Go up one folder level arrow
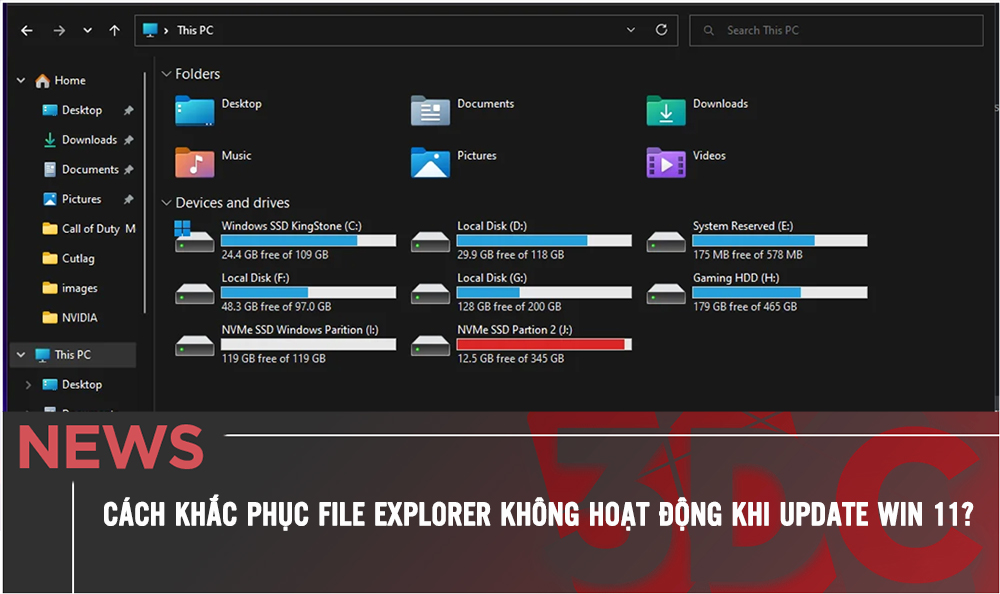 [x=114, y=30]
